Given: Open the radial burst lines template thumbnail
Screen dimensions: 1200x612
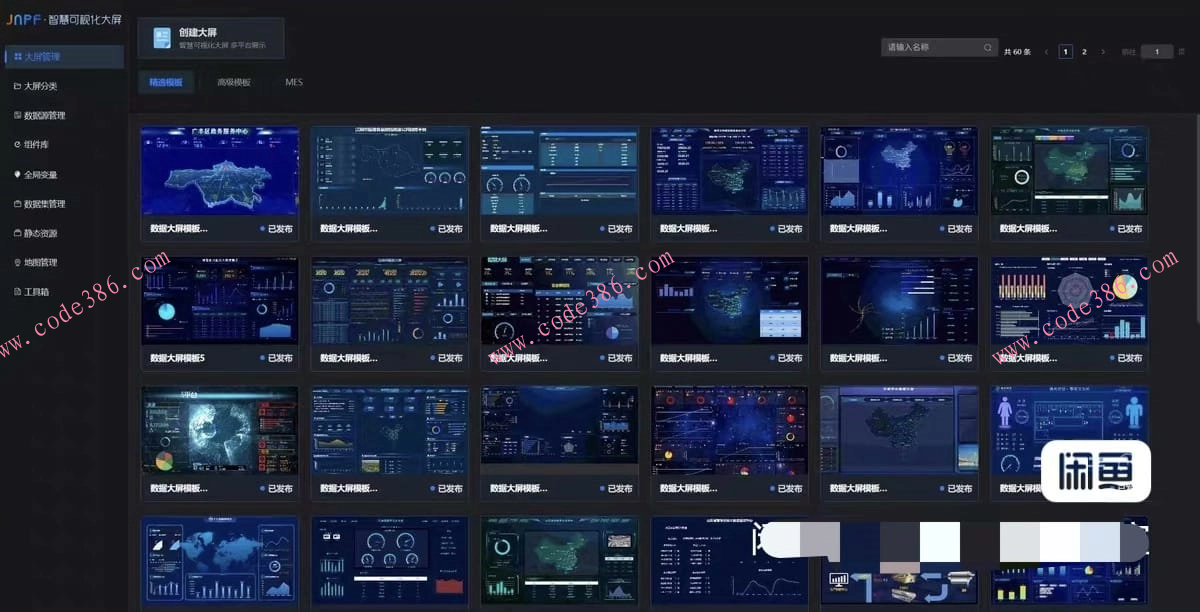Looking at the screenshot, I should pos(899,301).
